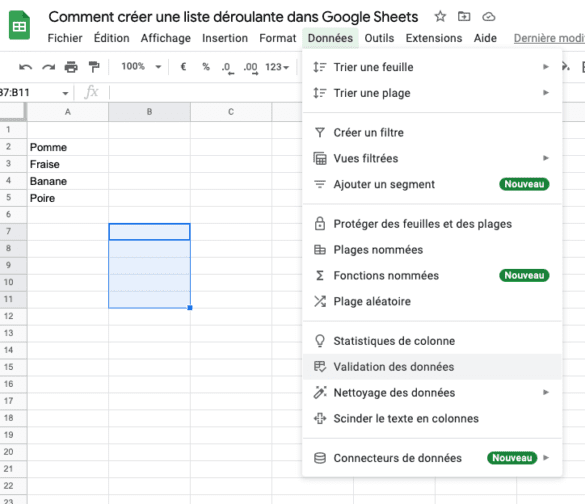Format as percent
Viewport: 585px width, 504px height.
pos(206,67)
